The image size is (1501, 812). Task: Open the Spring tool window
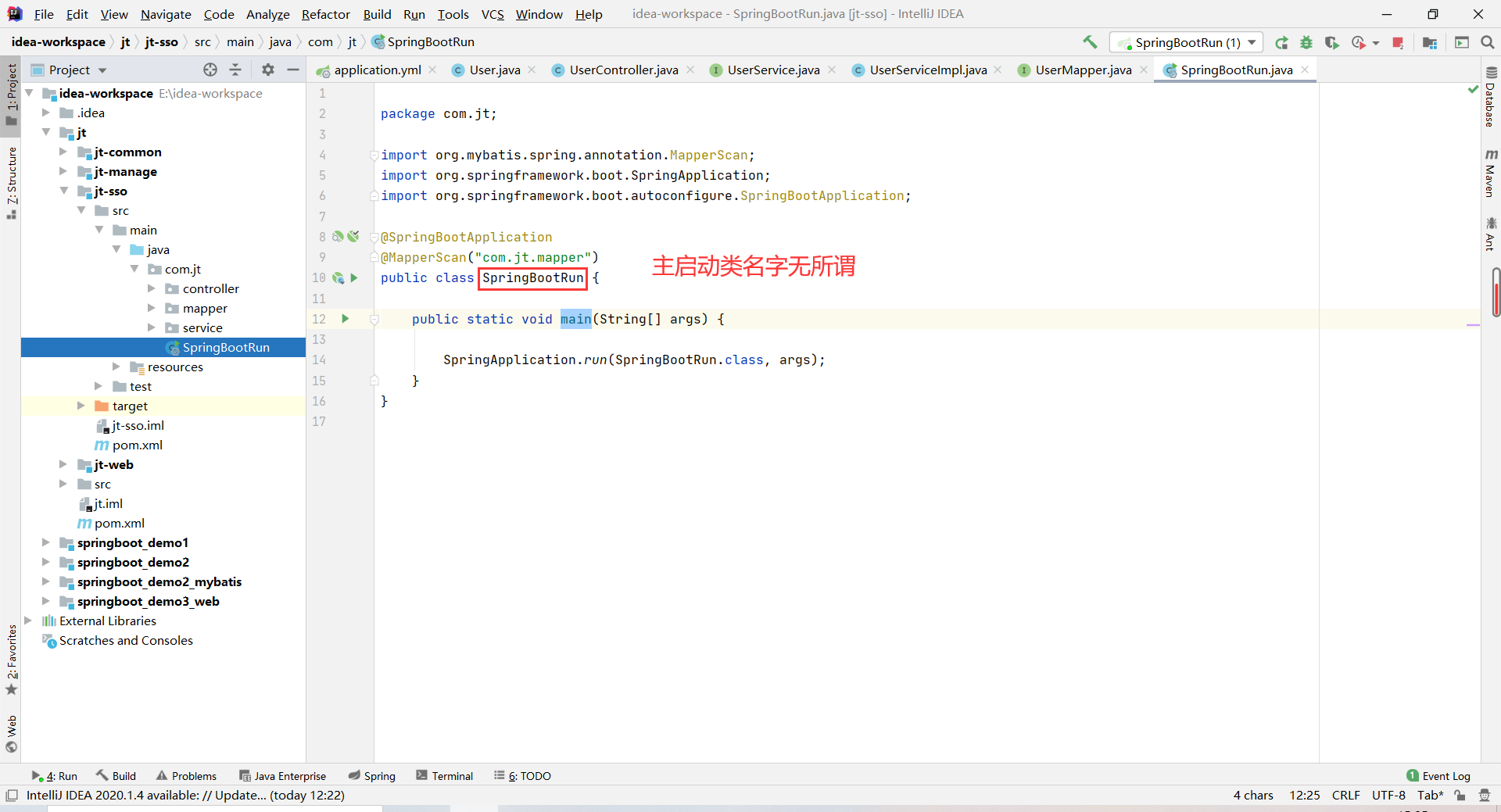pyautogui.click(x=372, y=776)
